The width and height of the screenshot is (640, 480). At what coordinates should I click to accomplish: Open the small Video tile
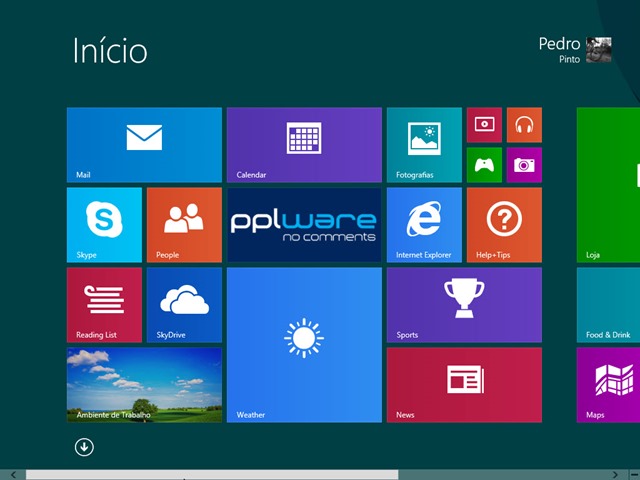pyautogui.click(x=484, y=125)
